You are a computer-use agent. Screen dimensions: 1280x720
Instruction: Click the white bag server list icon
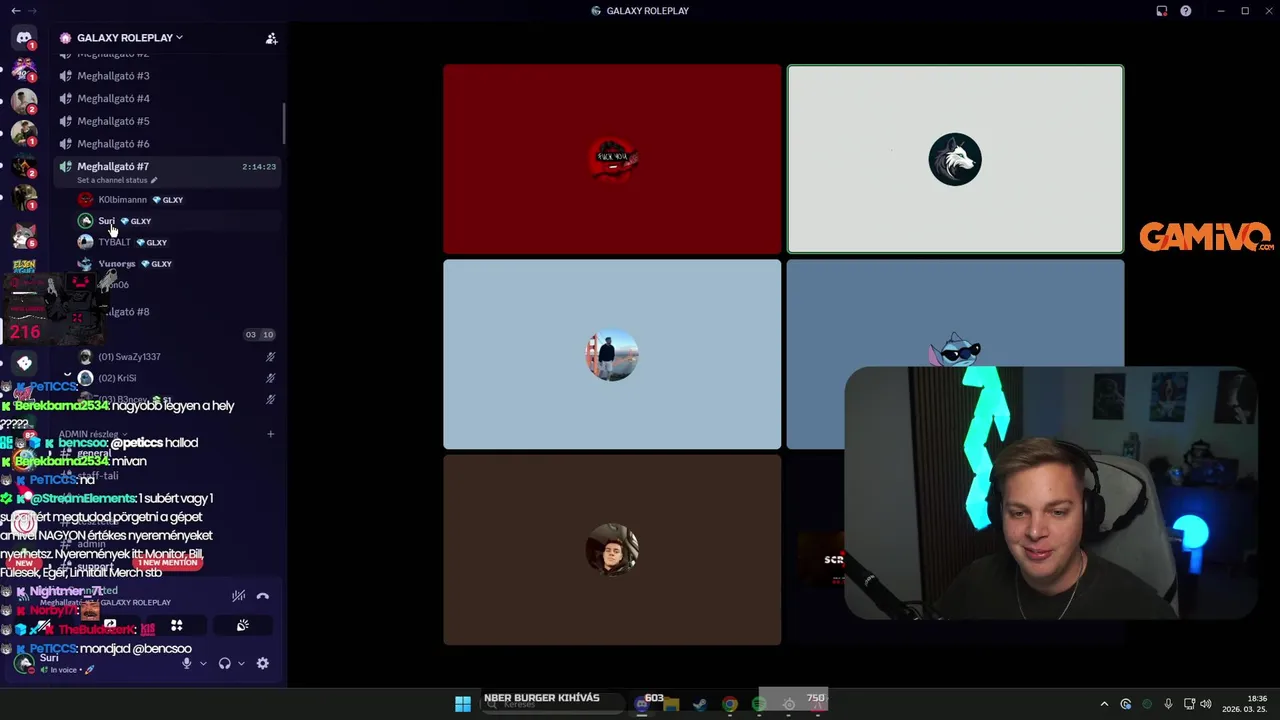[x=24, y=364]
